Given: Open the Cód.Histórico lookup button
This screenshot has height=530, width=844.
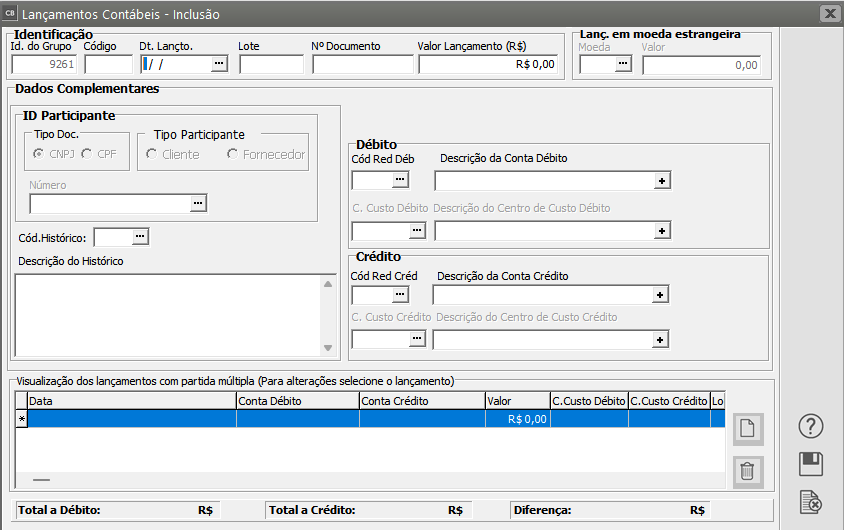Looking at the screenshot, I should [140, 237].
